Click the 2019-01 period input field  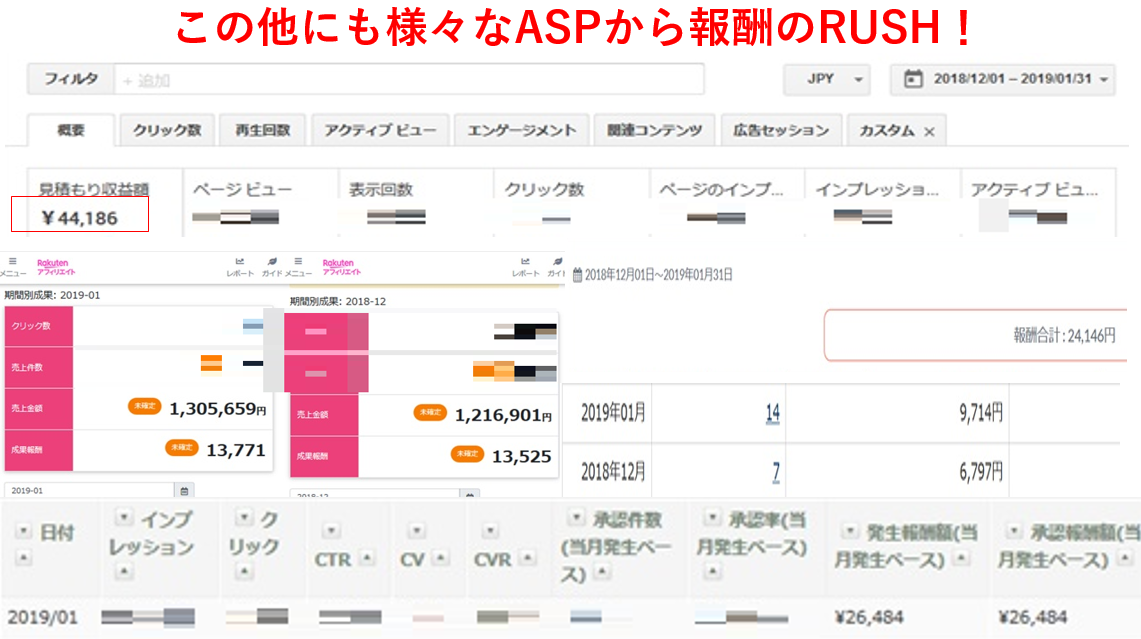[x=88, y=491]
